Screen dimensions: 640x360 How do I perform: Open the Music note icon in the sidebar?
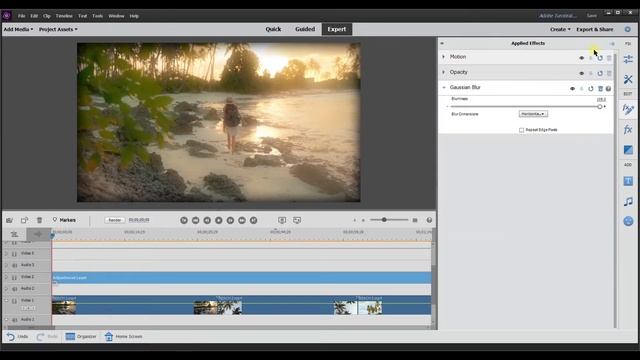(x=628, y=201)
